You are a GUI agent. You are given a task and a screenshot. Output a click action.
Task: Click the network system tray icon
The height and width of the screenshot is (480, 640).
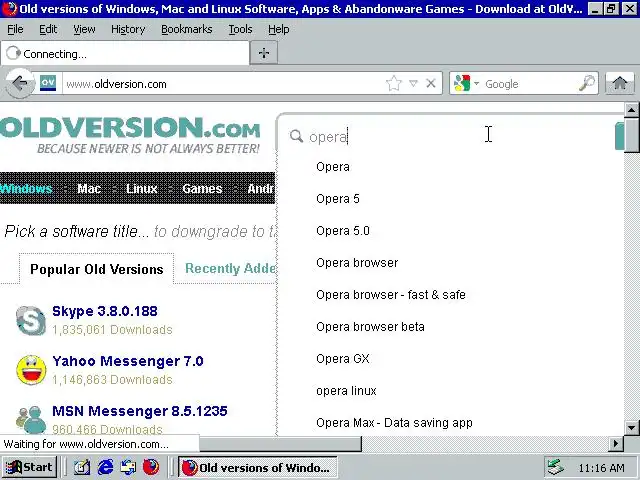556,467
